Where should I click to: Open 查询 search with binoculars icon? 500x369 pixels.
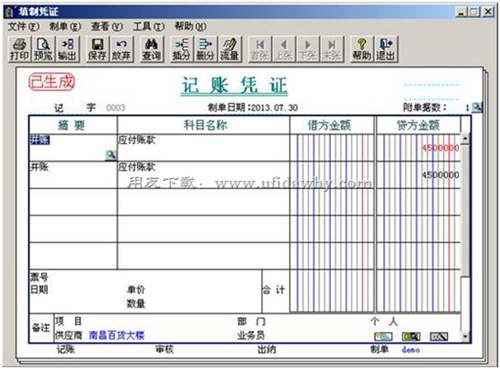click(x=151, y=49)
